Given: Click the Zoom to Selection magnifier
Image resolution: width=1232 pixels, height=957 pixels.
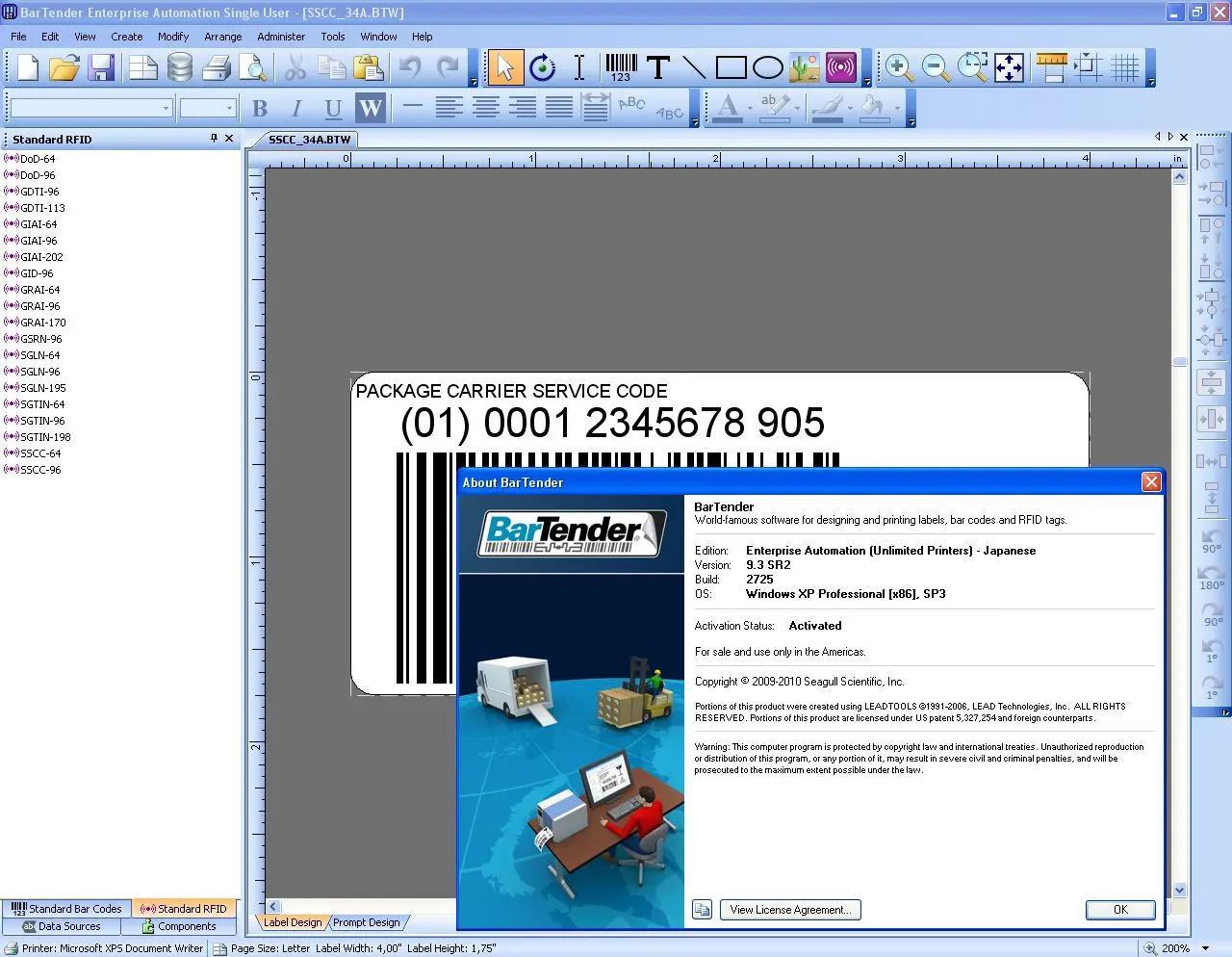Looking at the screenshot, I should click(972, 67).
